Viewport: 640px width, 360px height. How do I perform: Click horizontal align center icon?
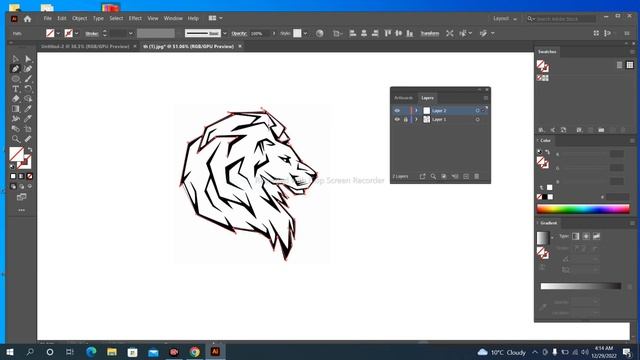coord(364,33)
